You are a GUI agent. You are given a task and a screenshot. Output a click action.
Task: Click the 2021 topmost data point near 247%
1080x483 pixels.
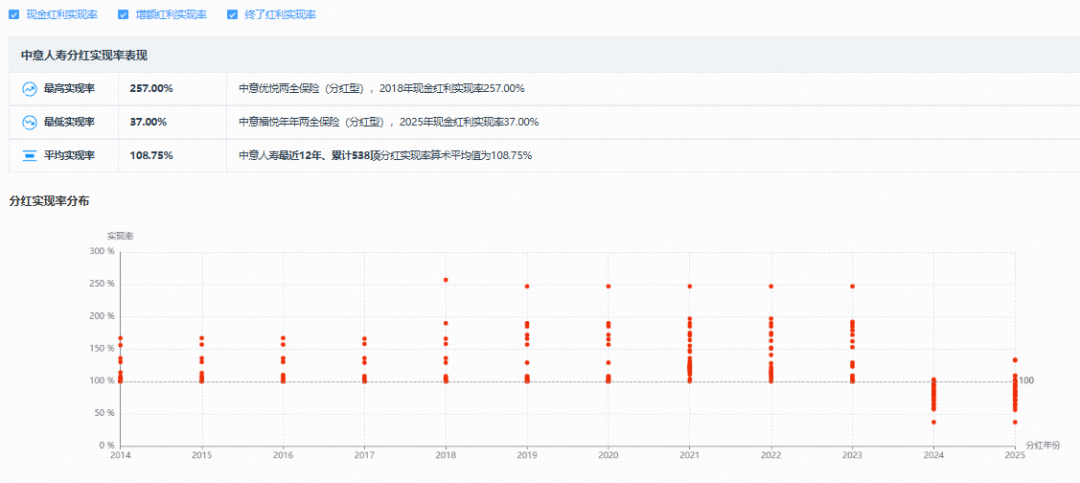pos(689,286)
